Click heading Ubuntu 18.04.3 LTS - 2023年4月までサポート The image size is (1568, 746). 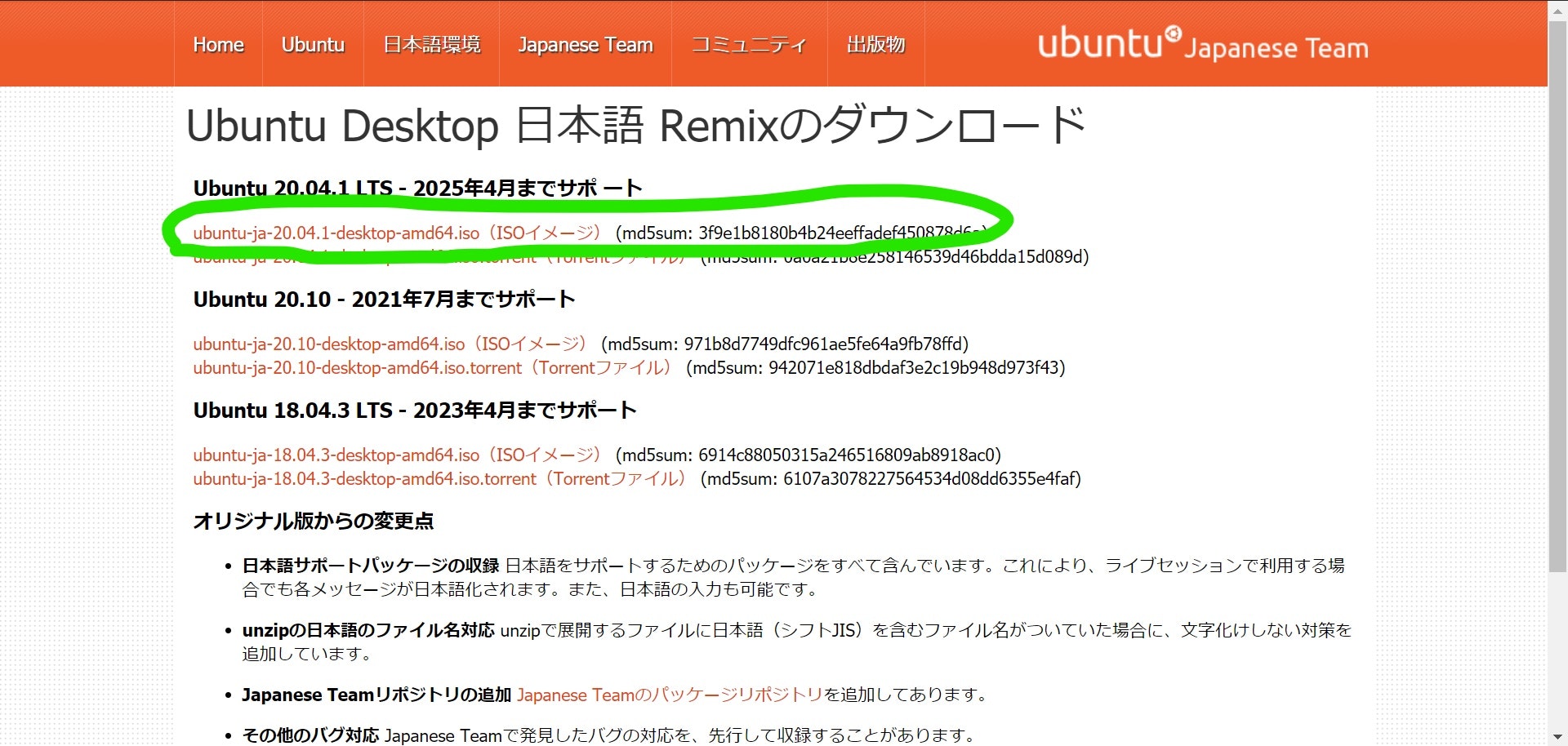tap(415, 410)
